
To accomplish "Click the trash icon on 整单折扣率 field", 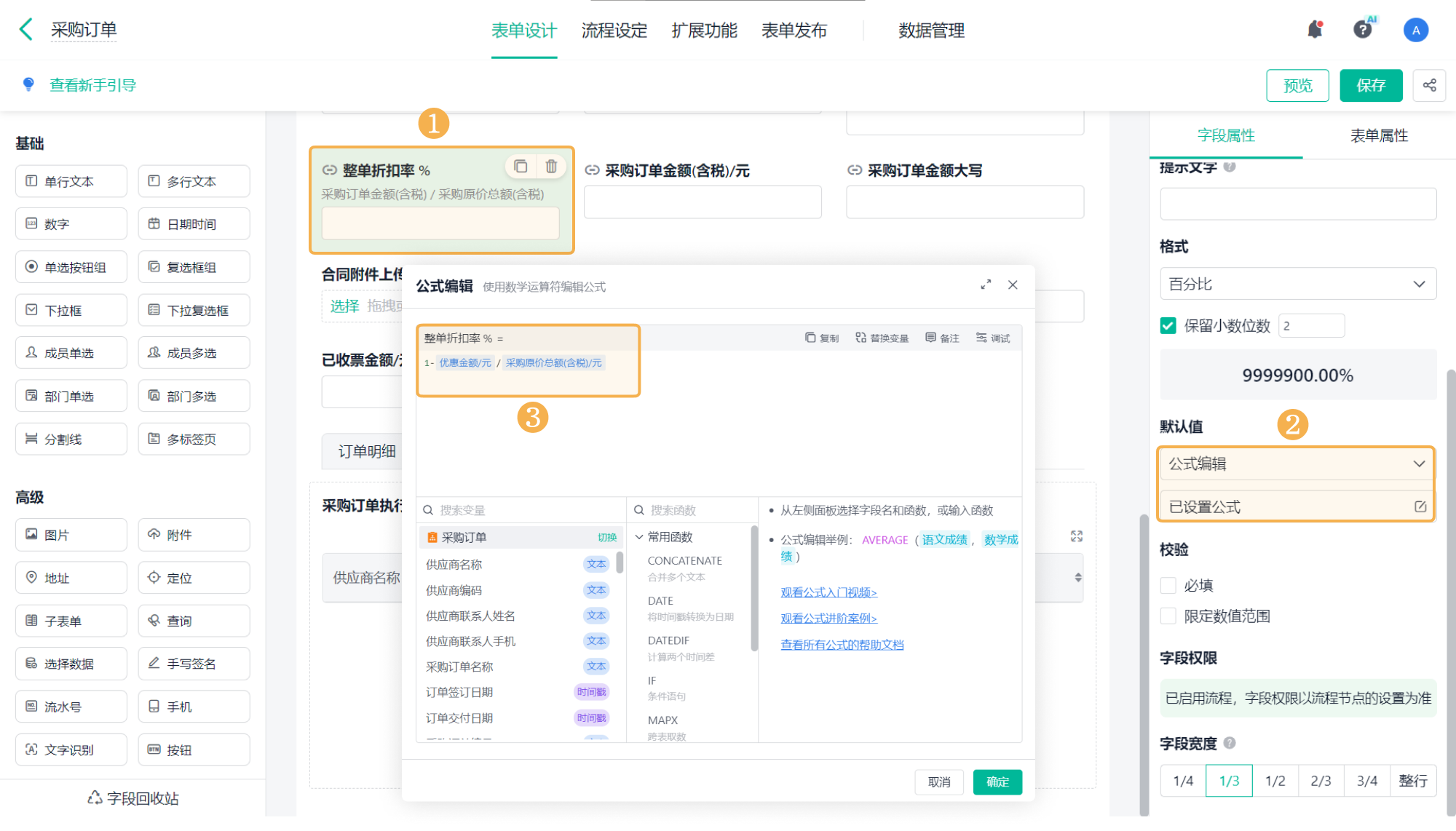I will (551, 167).
